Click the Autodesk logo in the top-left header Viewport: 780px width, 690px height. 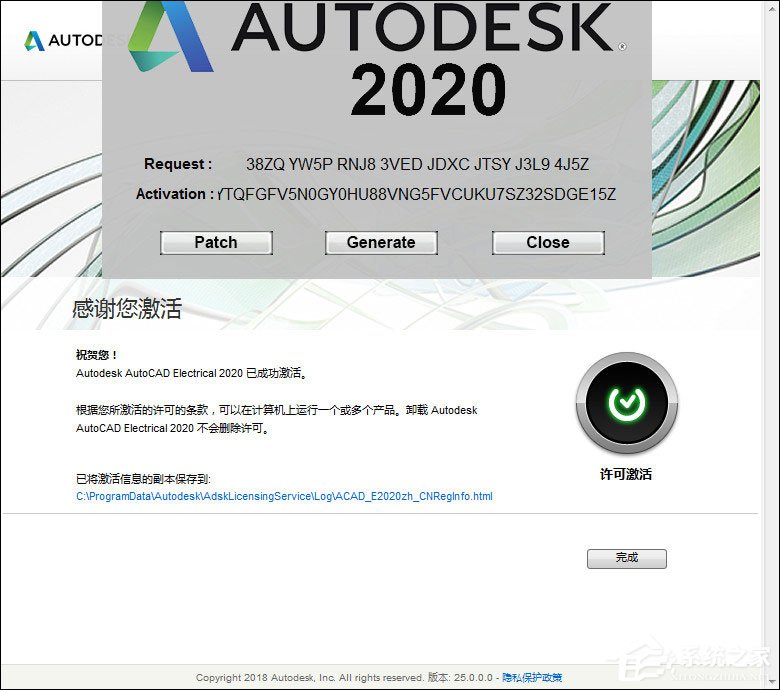[x=65, y=40]
